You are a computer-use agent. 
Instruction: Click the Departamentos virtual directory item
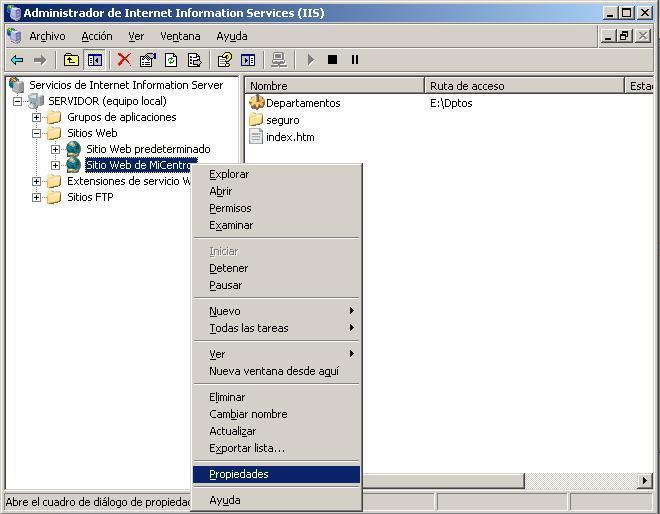[302, 103]
